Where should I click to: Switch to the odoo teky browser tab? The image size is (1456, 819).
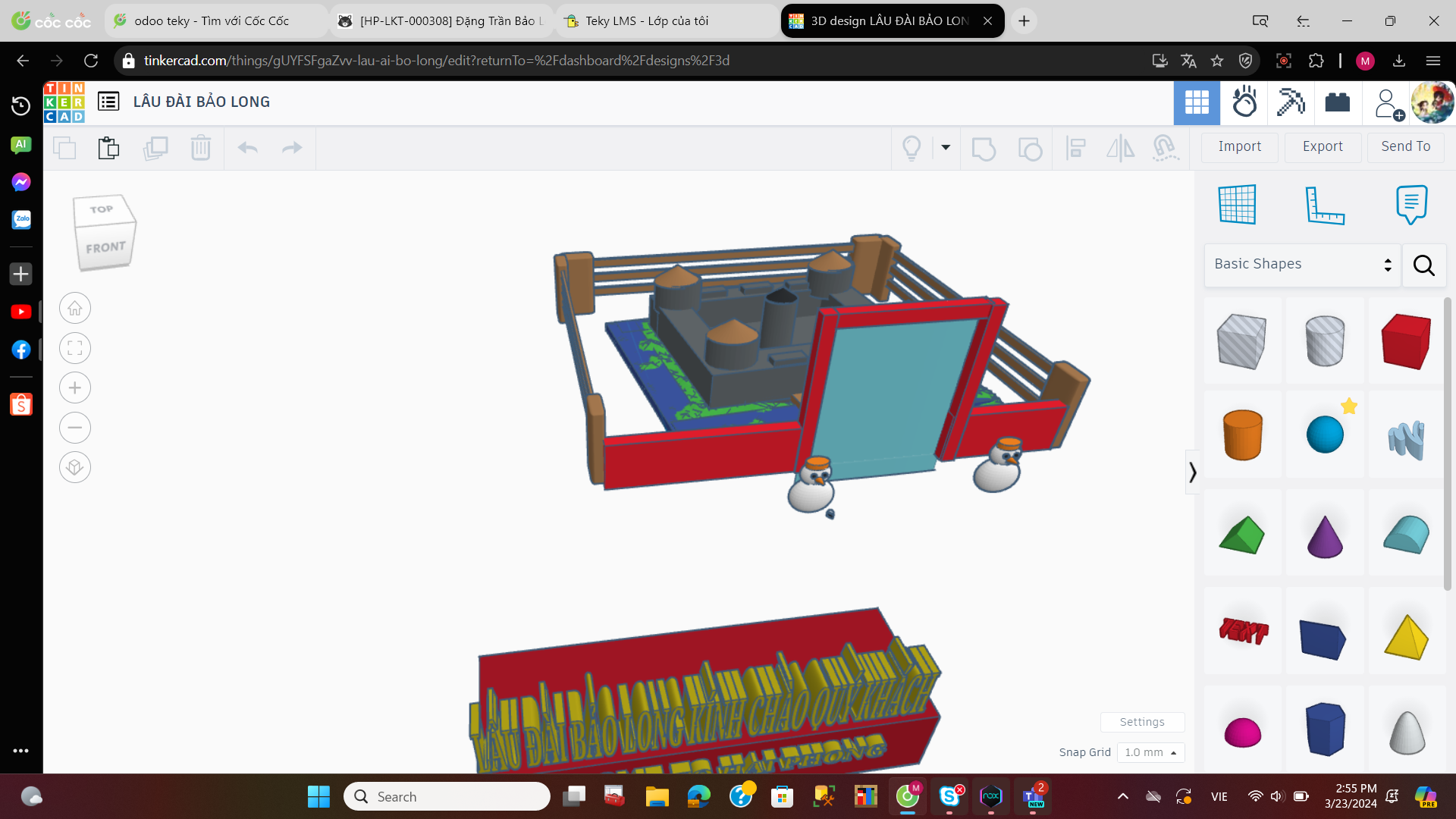pyautogui.click(x=216, y=20)
